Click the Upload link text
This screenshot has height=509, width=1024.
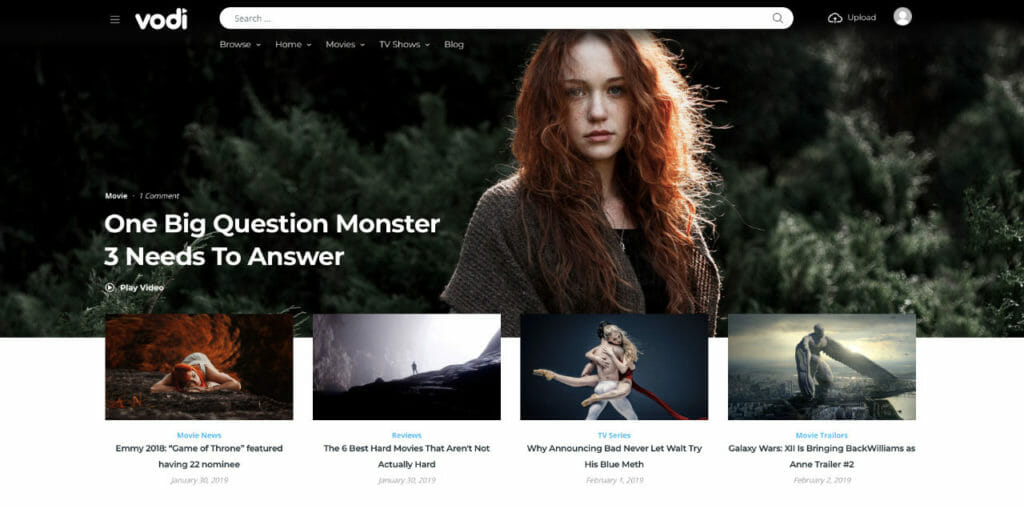(861, 18)
